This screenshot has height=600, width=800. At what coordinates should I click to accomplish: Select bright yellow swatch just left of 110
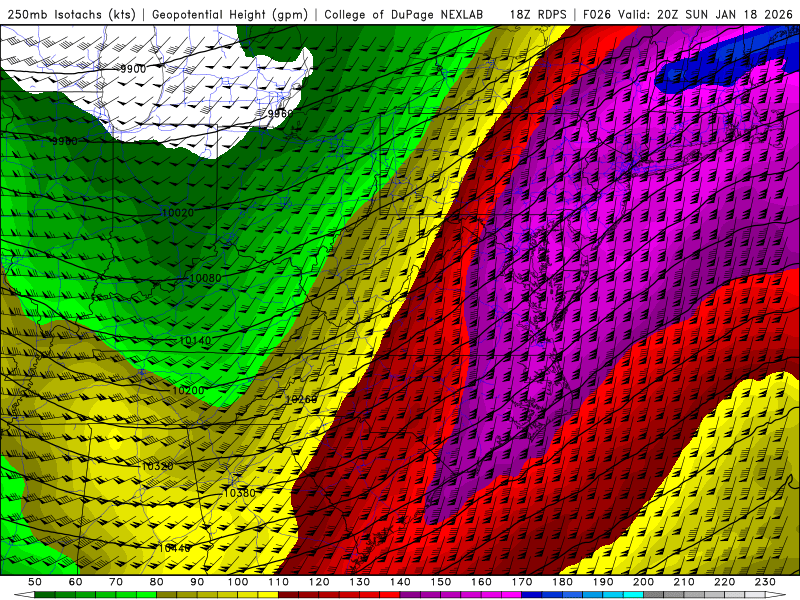coord(268,595)
